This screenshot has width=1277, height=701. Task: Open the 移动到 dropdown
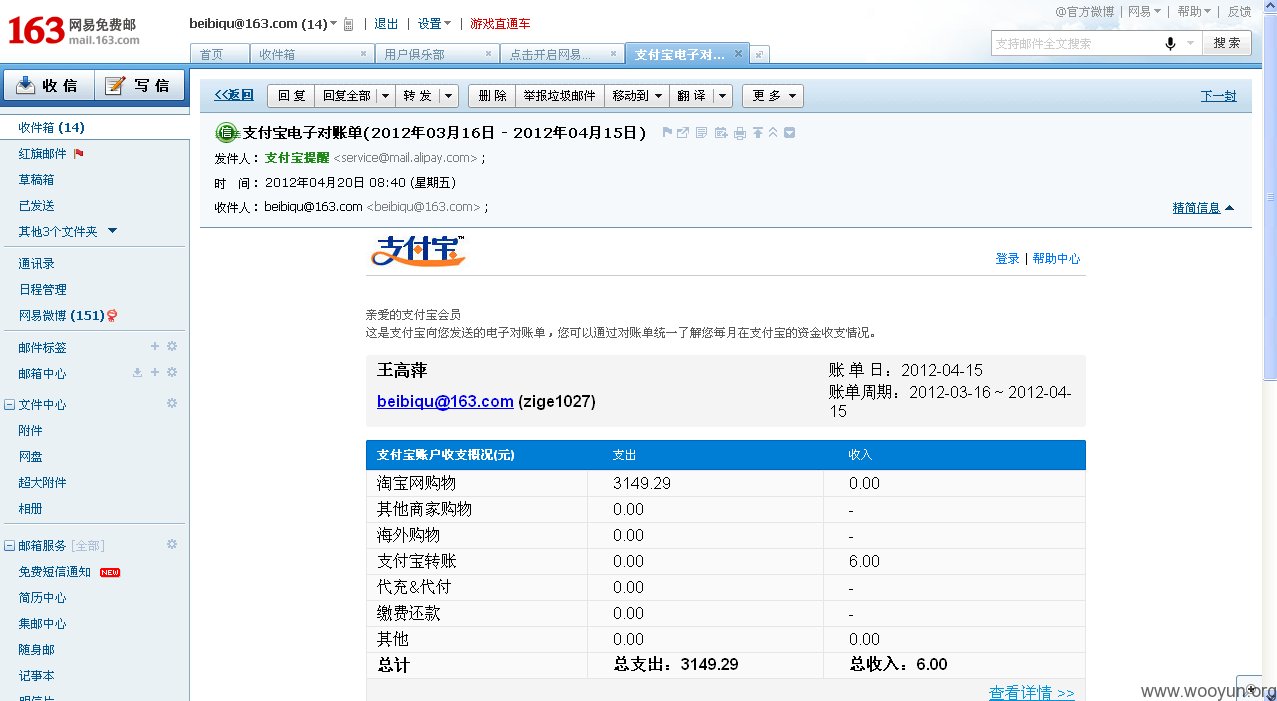pos(639,96)
